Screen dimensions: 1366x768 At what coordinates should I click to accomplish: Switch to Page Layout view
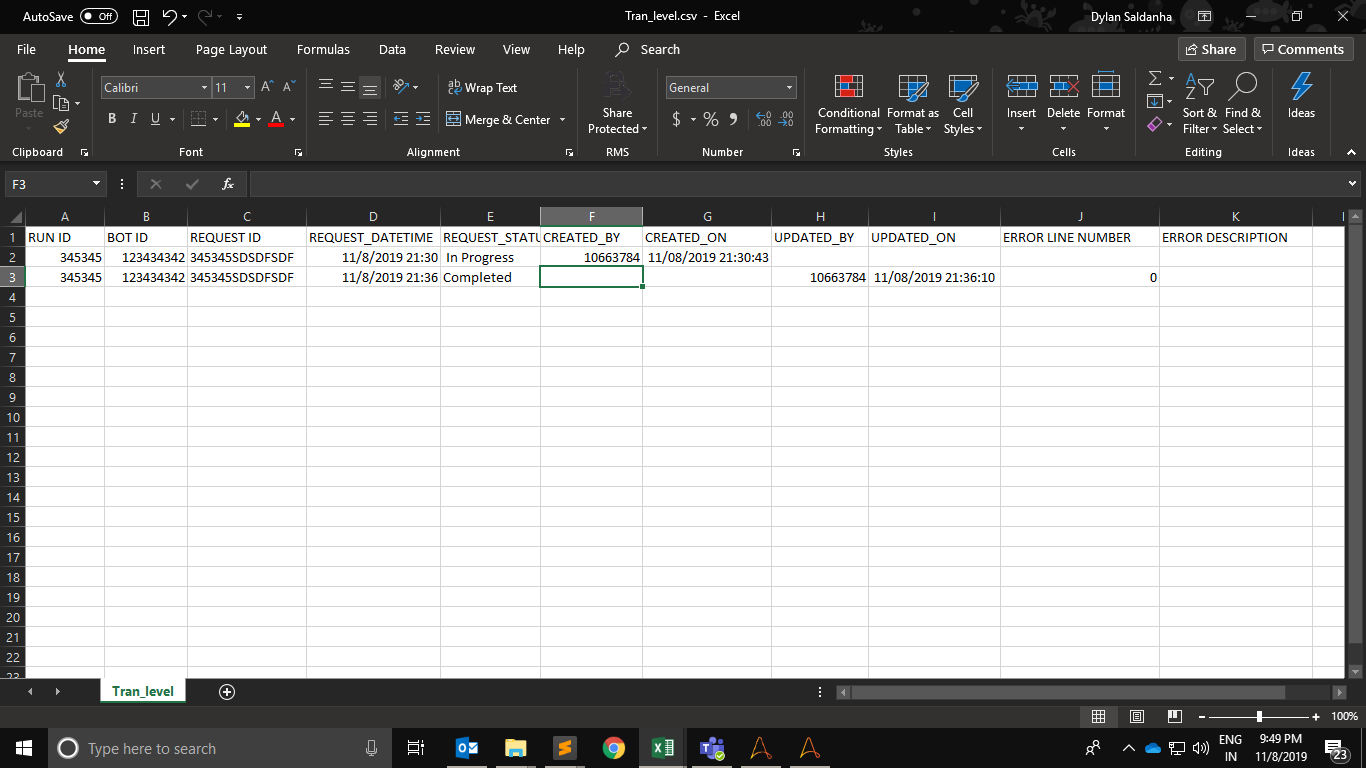point(1136,716)
